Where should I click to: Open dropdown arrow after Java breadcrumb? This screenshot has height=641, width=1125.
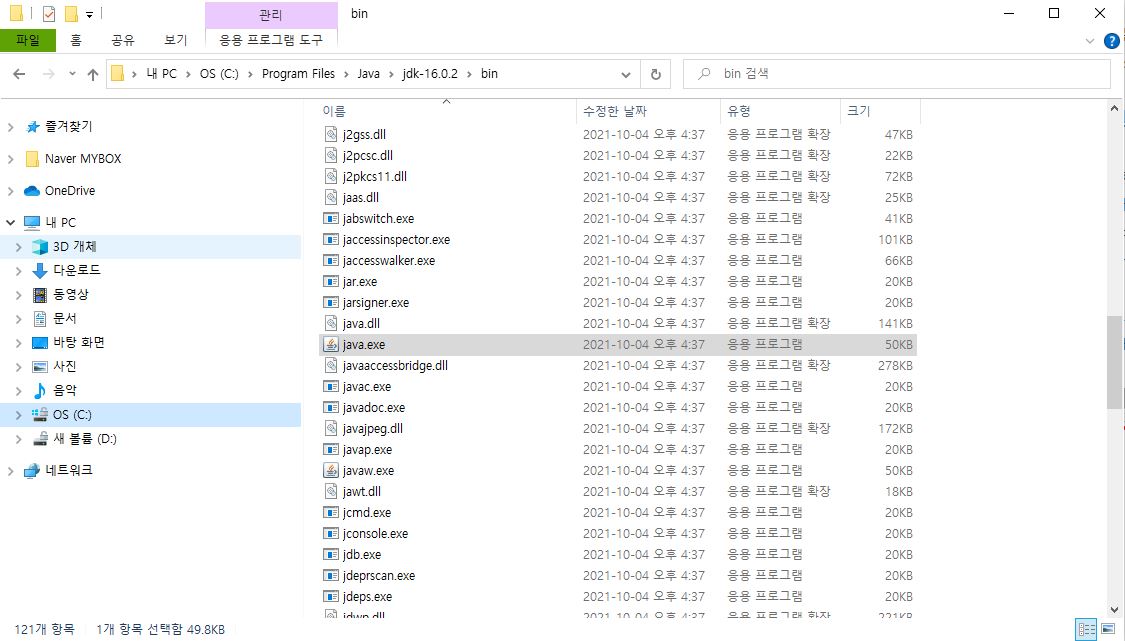pos(391,74)
